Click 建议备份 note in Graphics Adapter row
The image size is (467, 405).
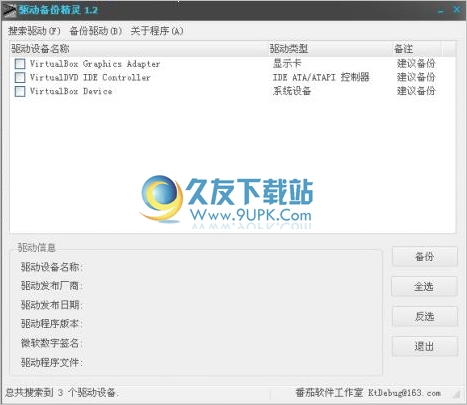(416, 63)
